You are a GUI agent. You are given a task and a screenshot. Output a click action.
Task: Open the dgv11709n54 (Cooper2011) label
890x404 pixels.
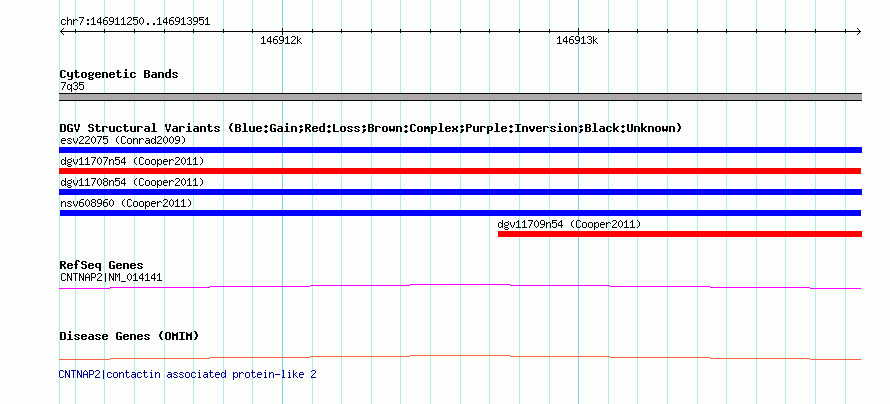pos(569,224)
